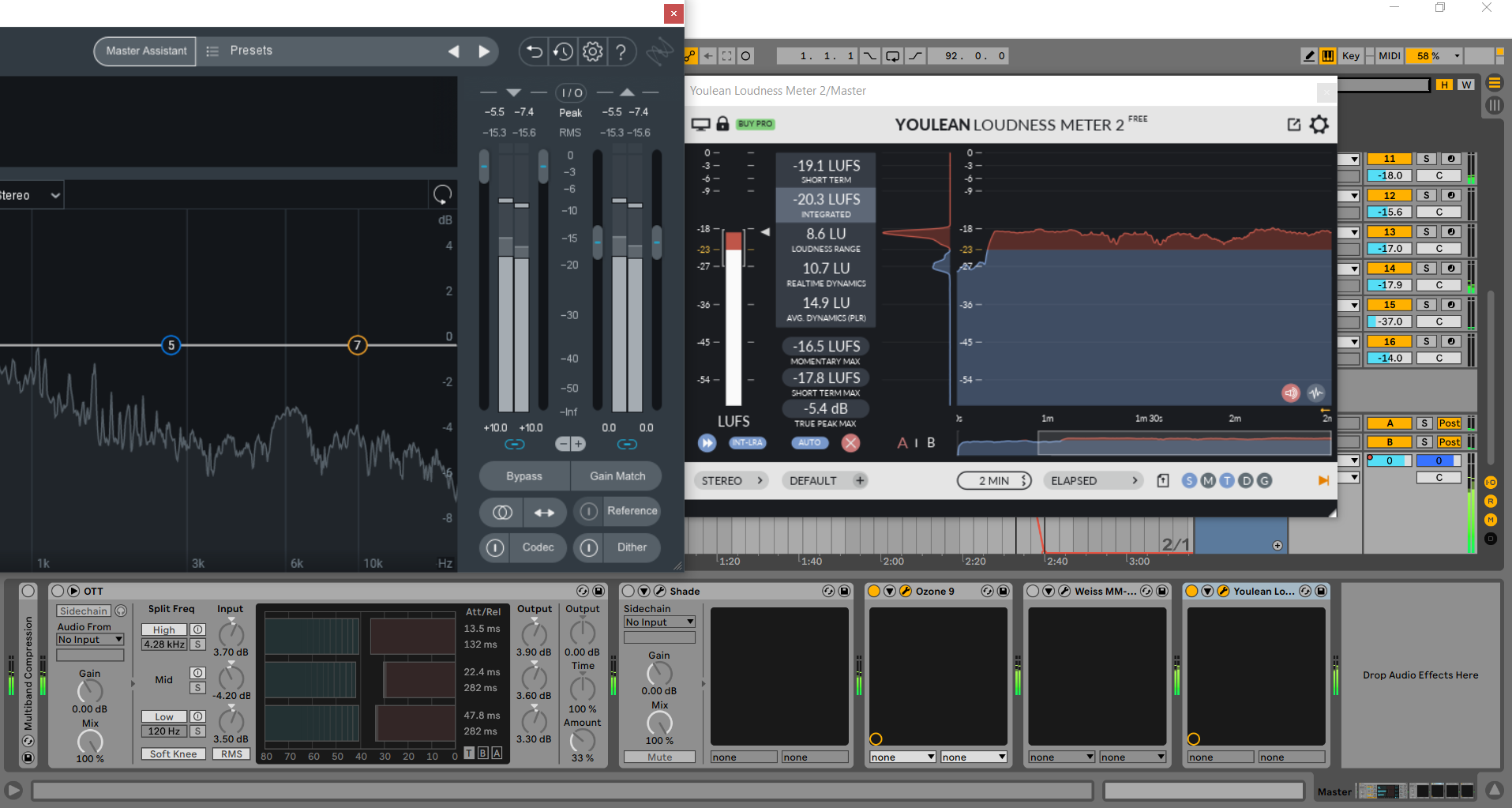The image size is (1512, 808).
Task: Toggle the Dither power button
Action: point(589,547)
